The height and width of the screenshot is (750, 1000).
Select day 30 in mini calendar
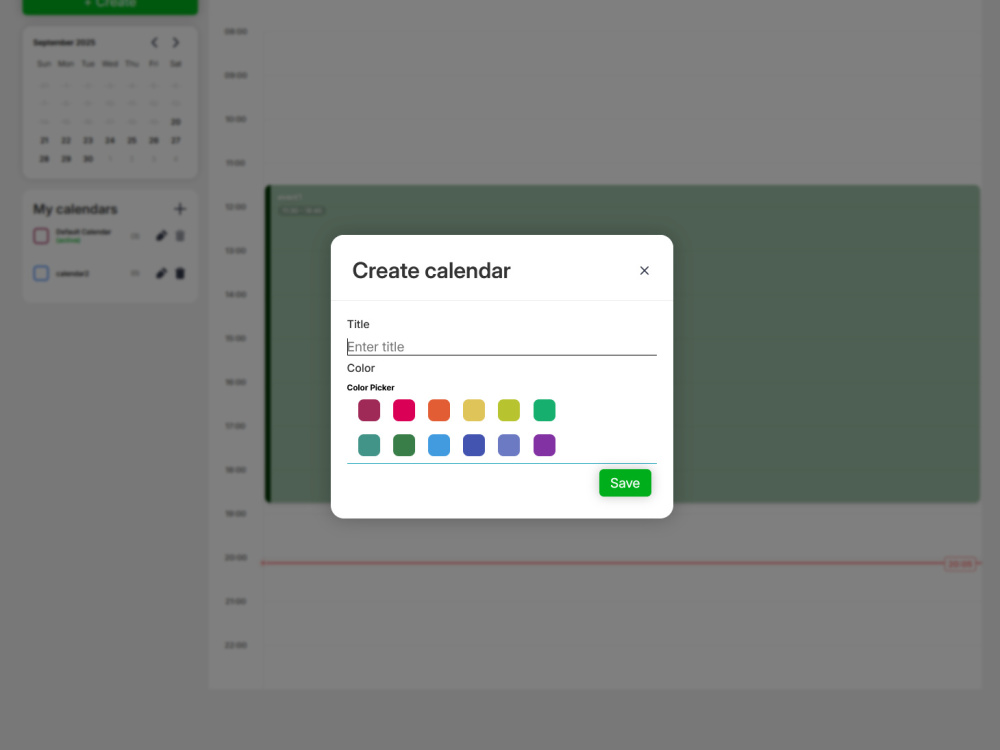pyautogui.click(x=88, y=159)
